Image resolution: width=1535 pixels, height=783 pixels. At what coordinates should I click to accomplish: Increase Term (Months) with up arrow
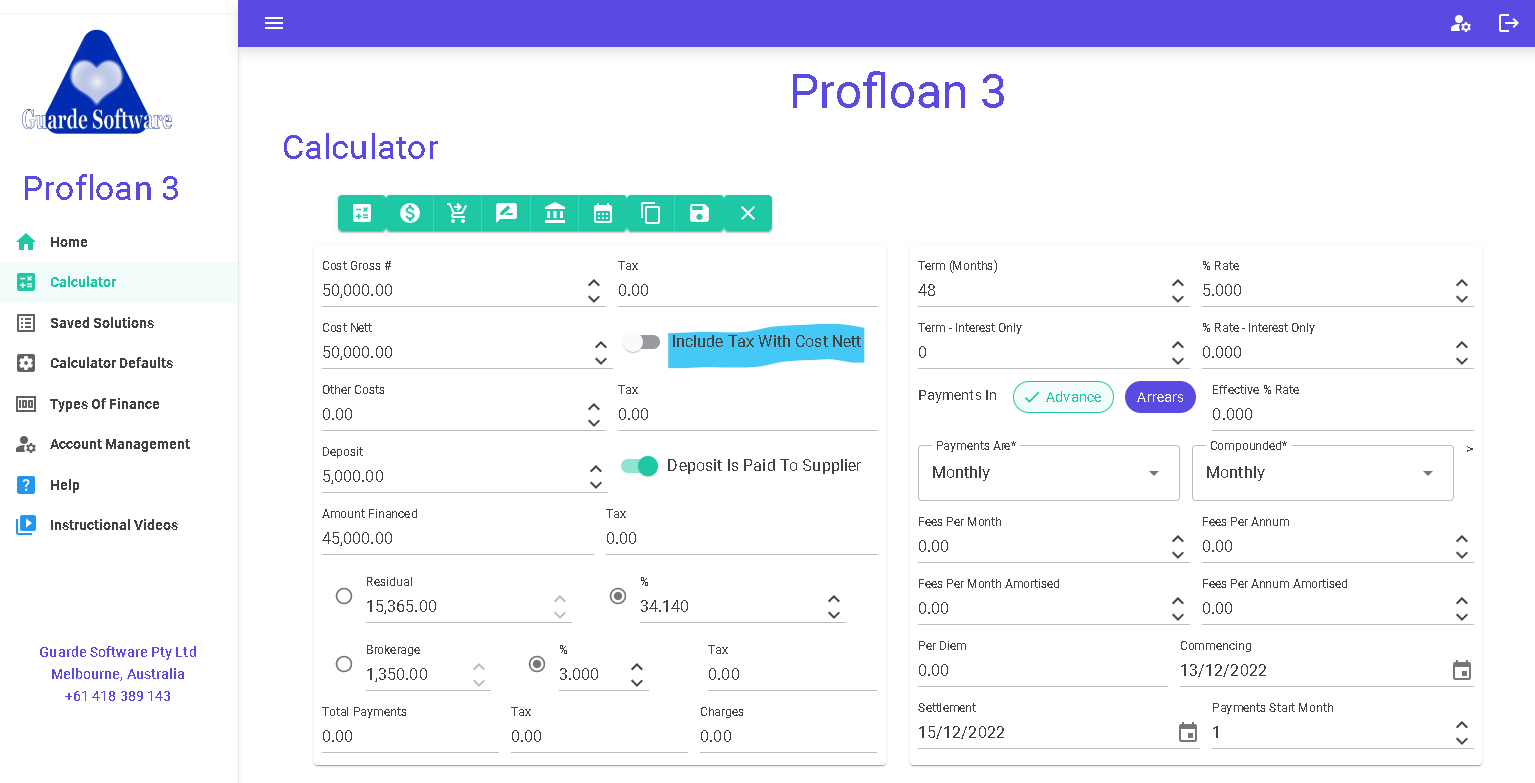(x=1178, y=283)
